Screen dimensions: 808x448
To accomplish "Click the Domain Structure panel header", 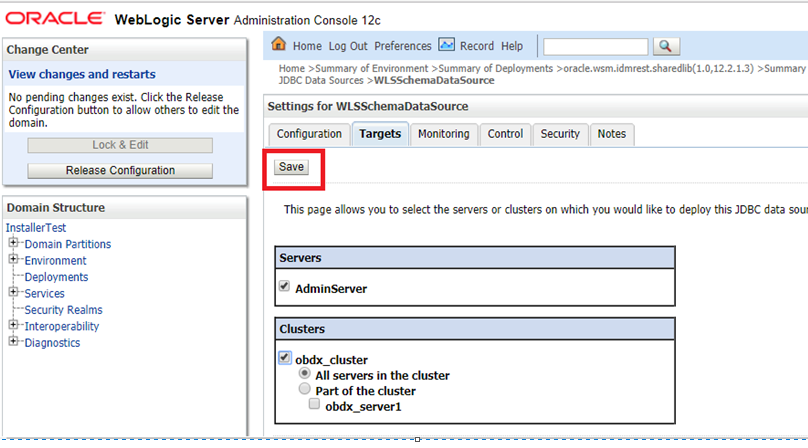I will pos(125,208).
